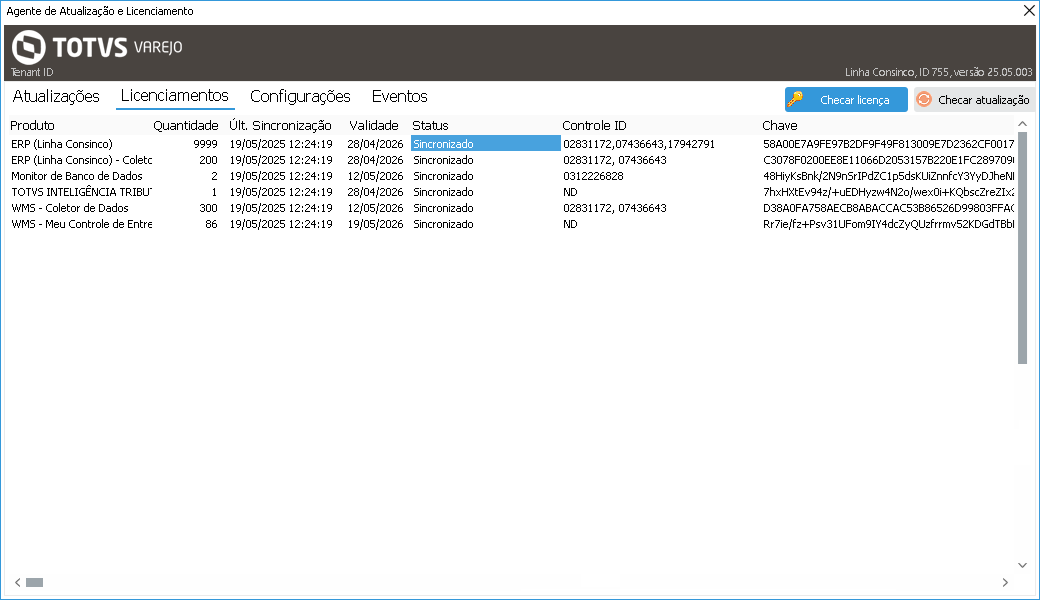This screenshot has width=1040, height=600.
Task: Click Controle ID 02831172,07436643,17942791
Action: (639, 144)
